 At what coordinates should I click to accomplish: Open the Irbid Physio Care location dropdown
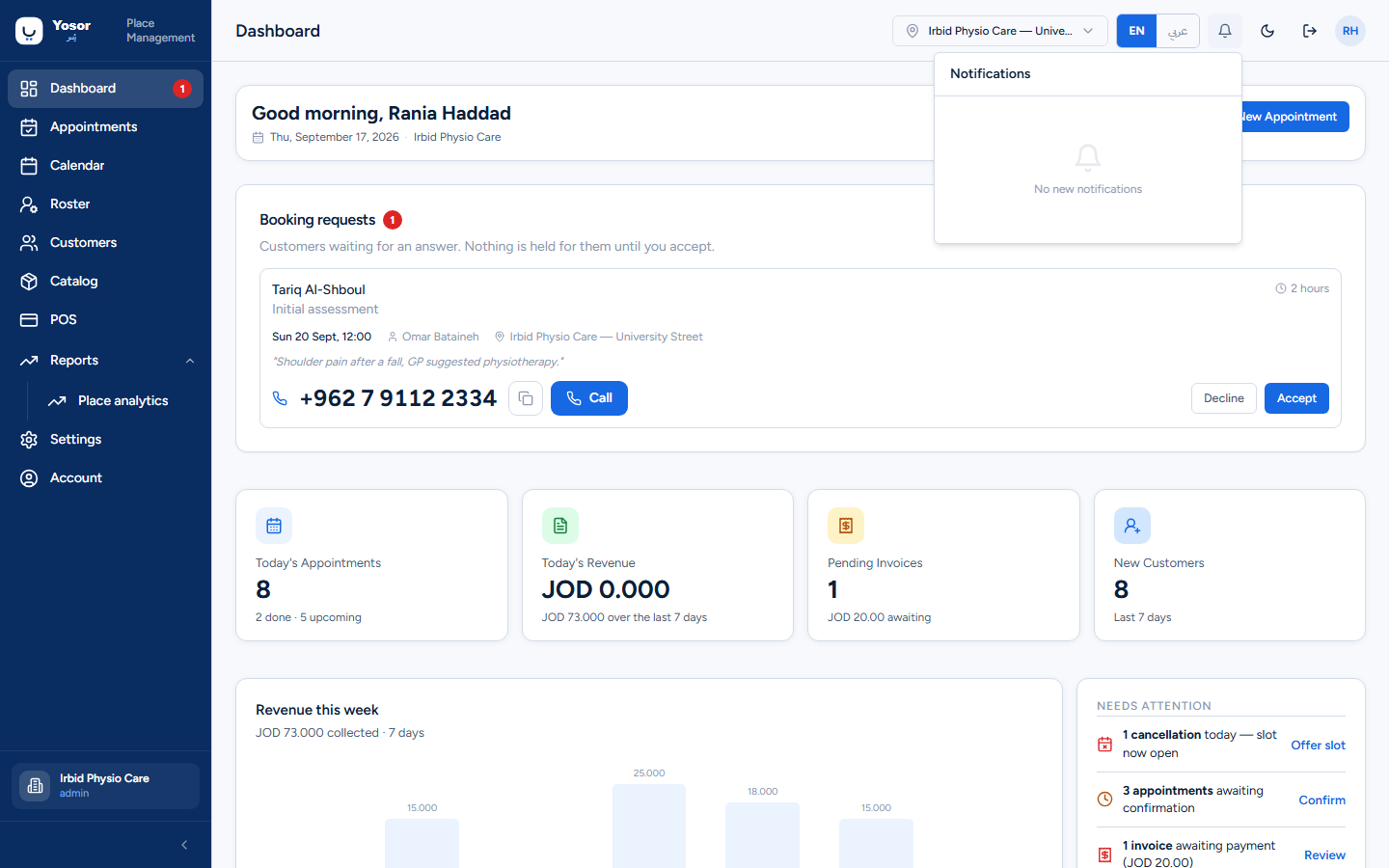tap(999, 31)
